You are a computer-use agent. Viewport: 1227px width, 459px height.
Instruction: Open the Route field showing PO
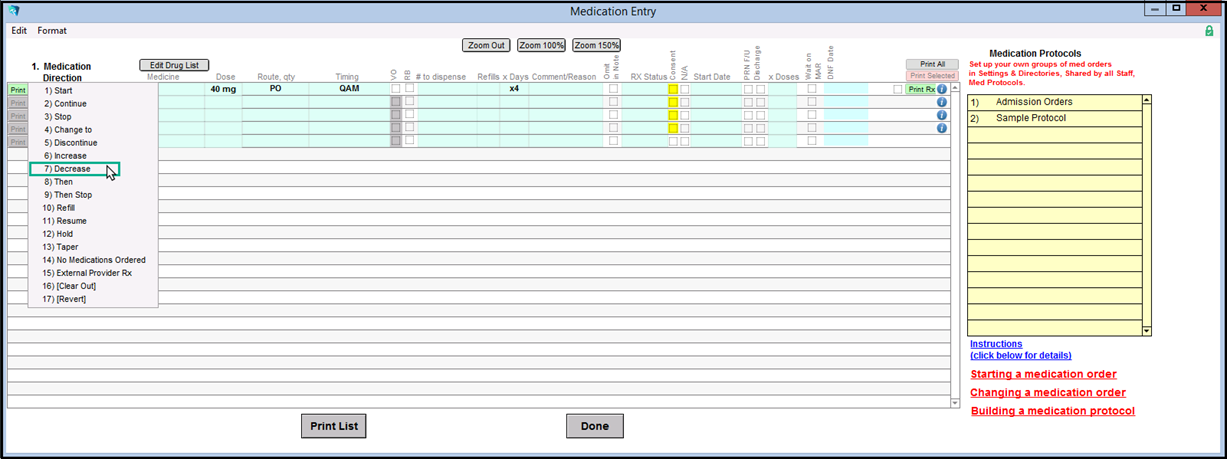pos(275,89)
